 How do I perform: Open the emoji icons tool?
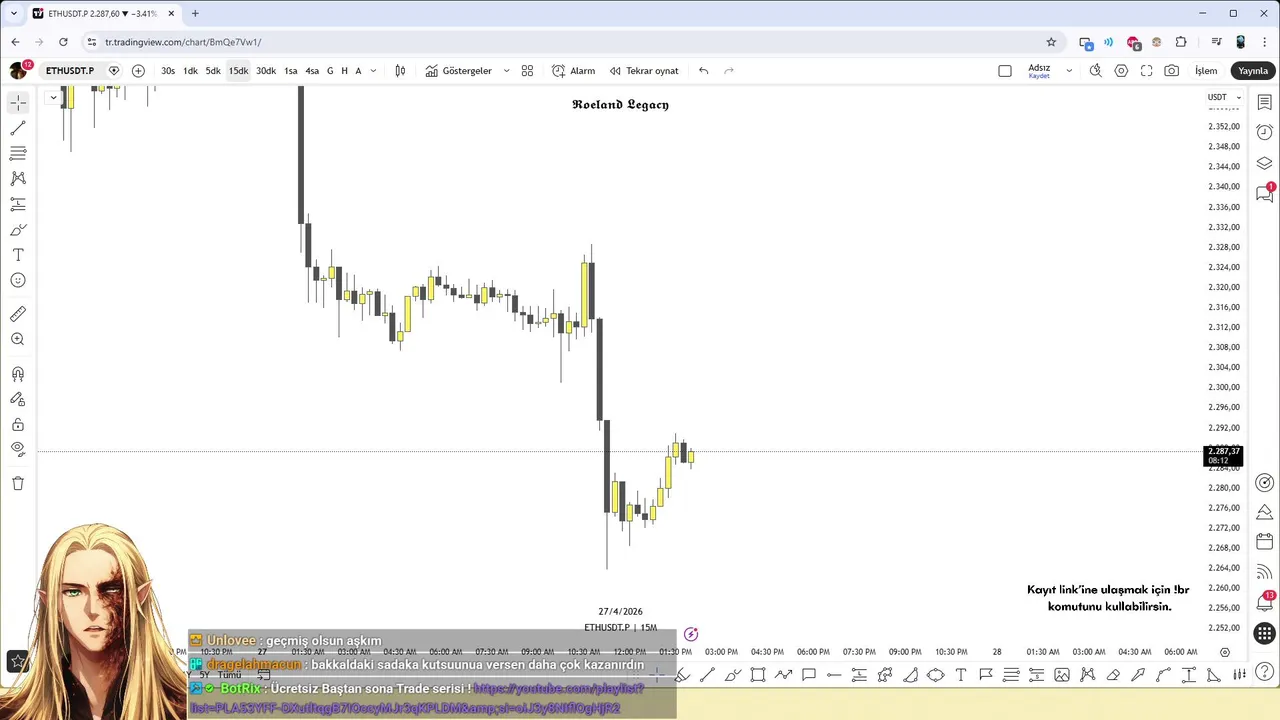pyautogui.click(x=18, y=281)
